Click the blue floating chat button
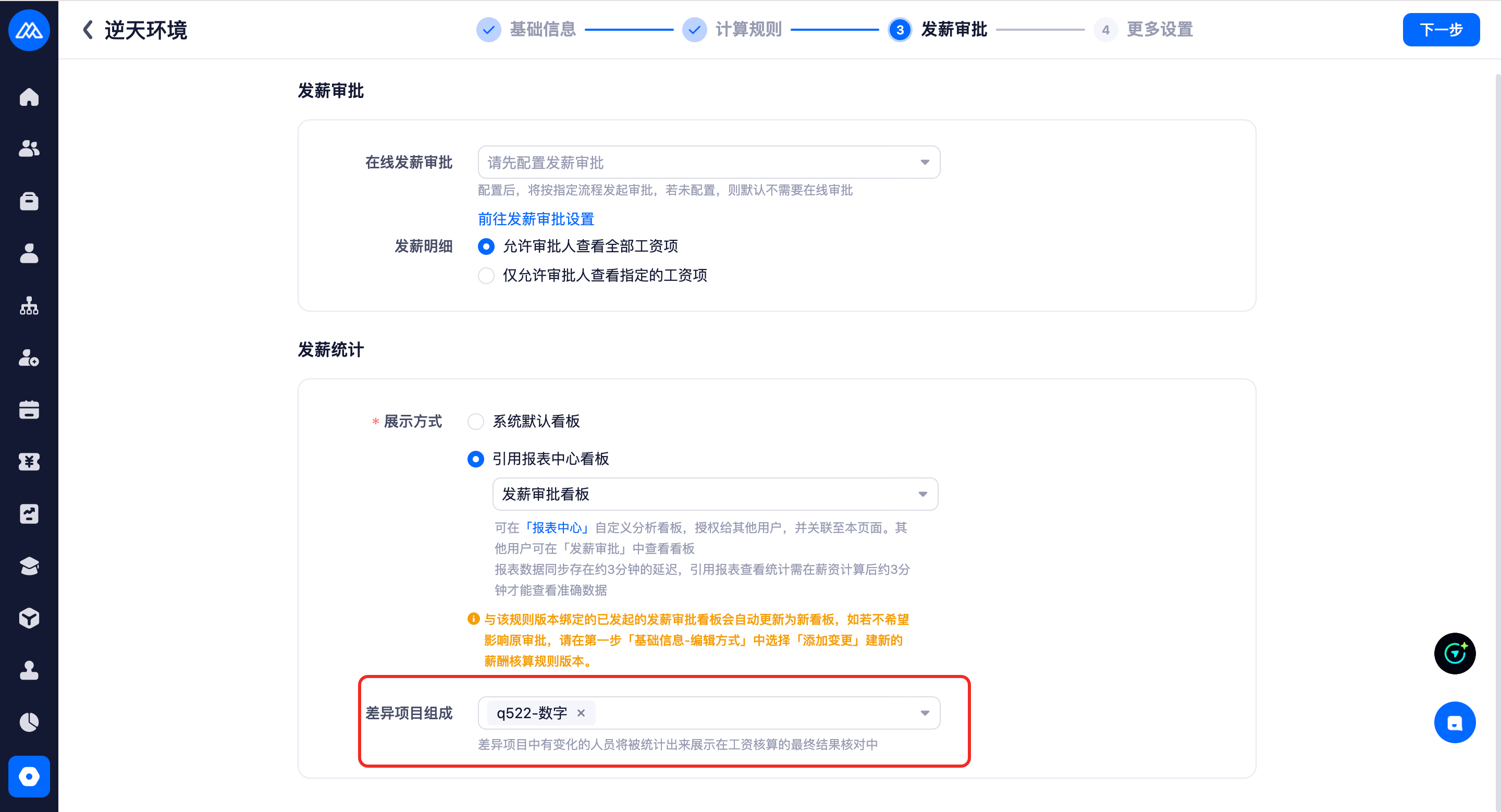The image size is (1501, 812). coord(1455,722)
